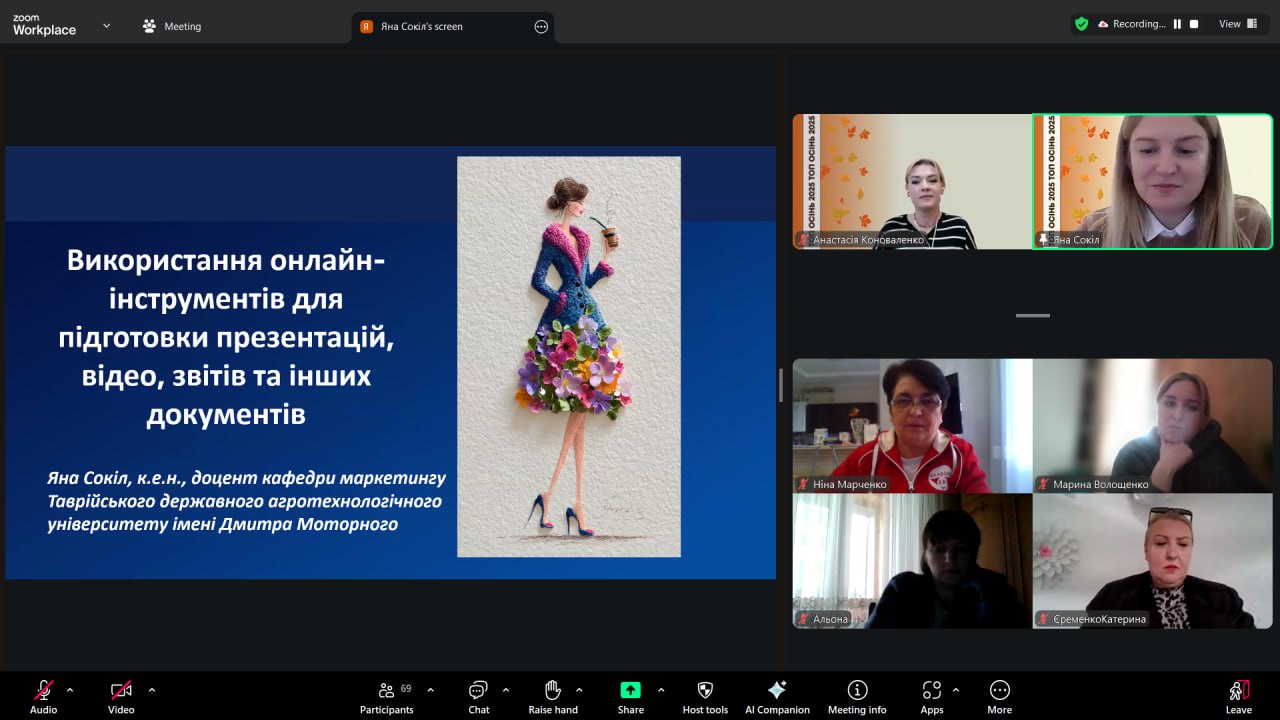This screenshot has height=720, width=1280.
Task: Click the green Share screen icon
Action: coord(630,690)
